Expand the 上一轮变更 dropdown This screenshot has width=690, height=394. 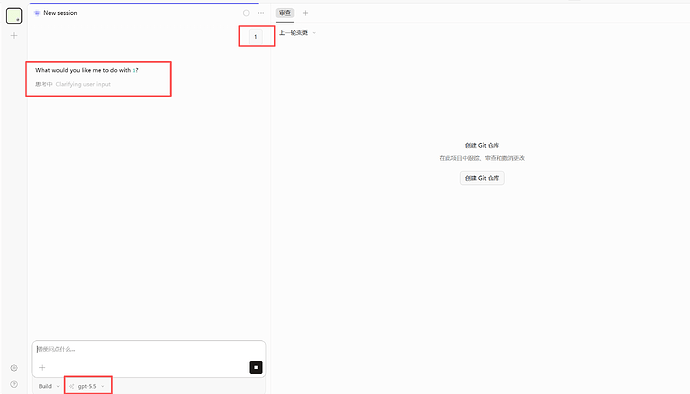pos(297,33)
